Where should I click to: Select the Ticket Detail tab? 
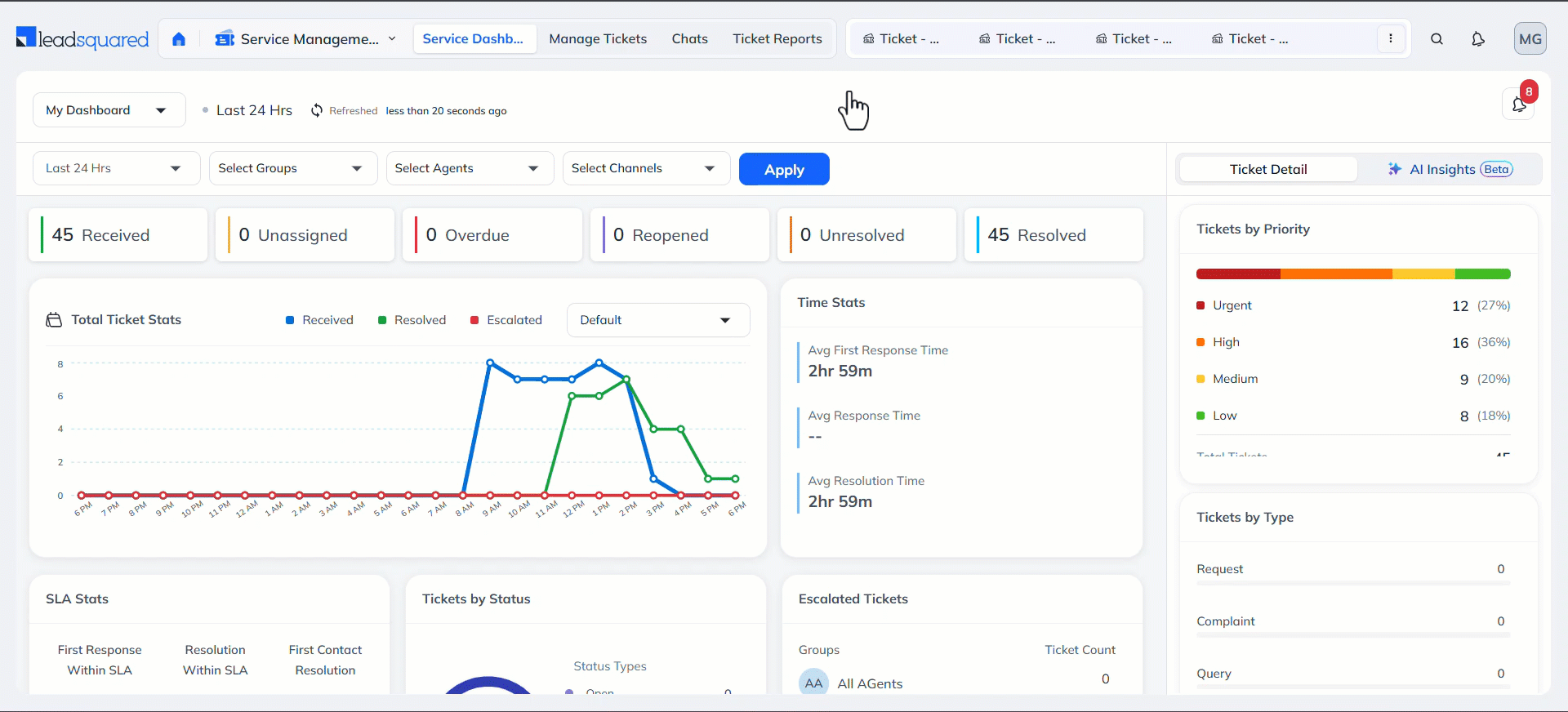click(x=1268, y=169)
